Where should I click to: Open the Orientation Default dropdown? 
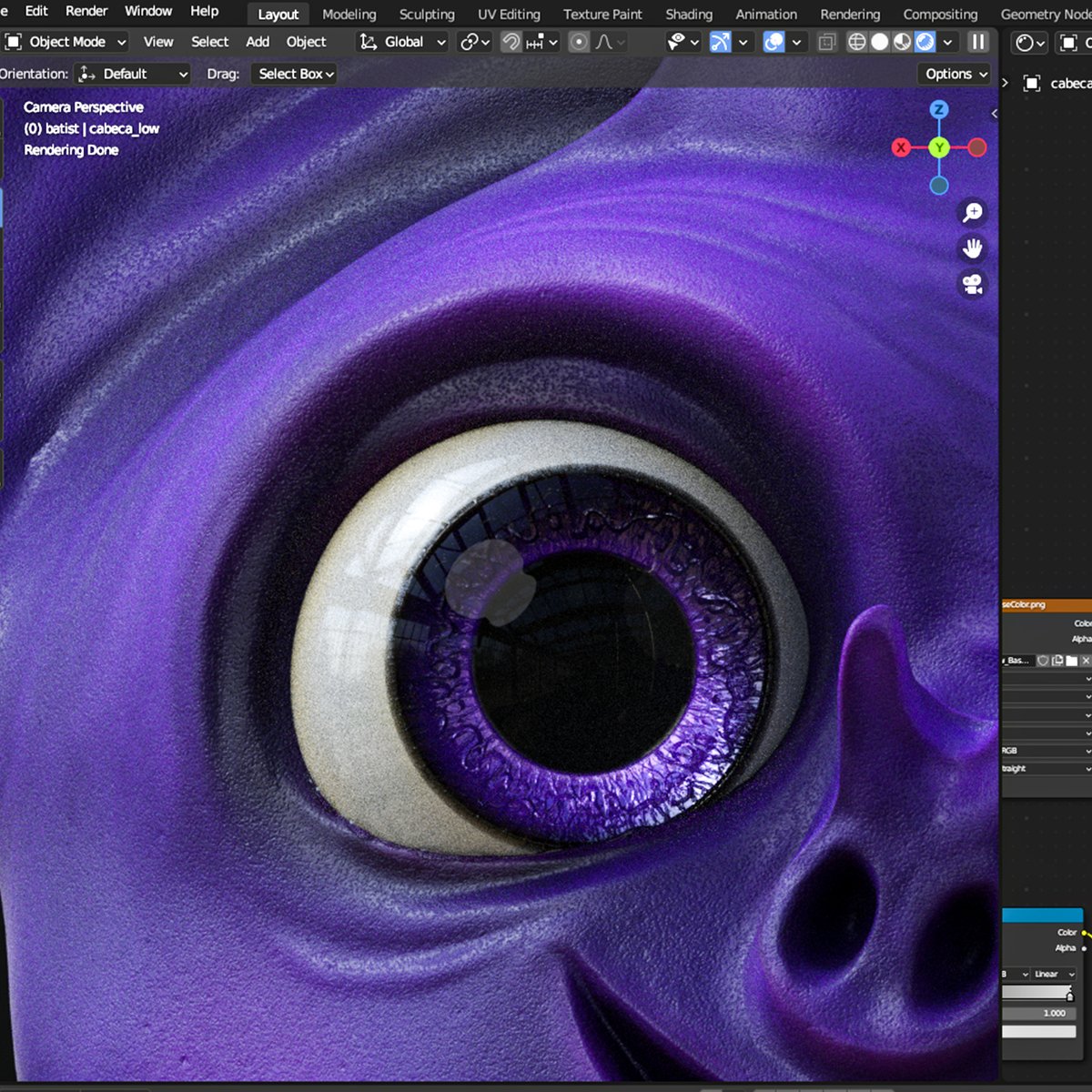tap(134, 74)
